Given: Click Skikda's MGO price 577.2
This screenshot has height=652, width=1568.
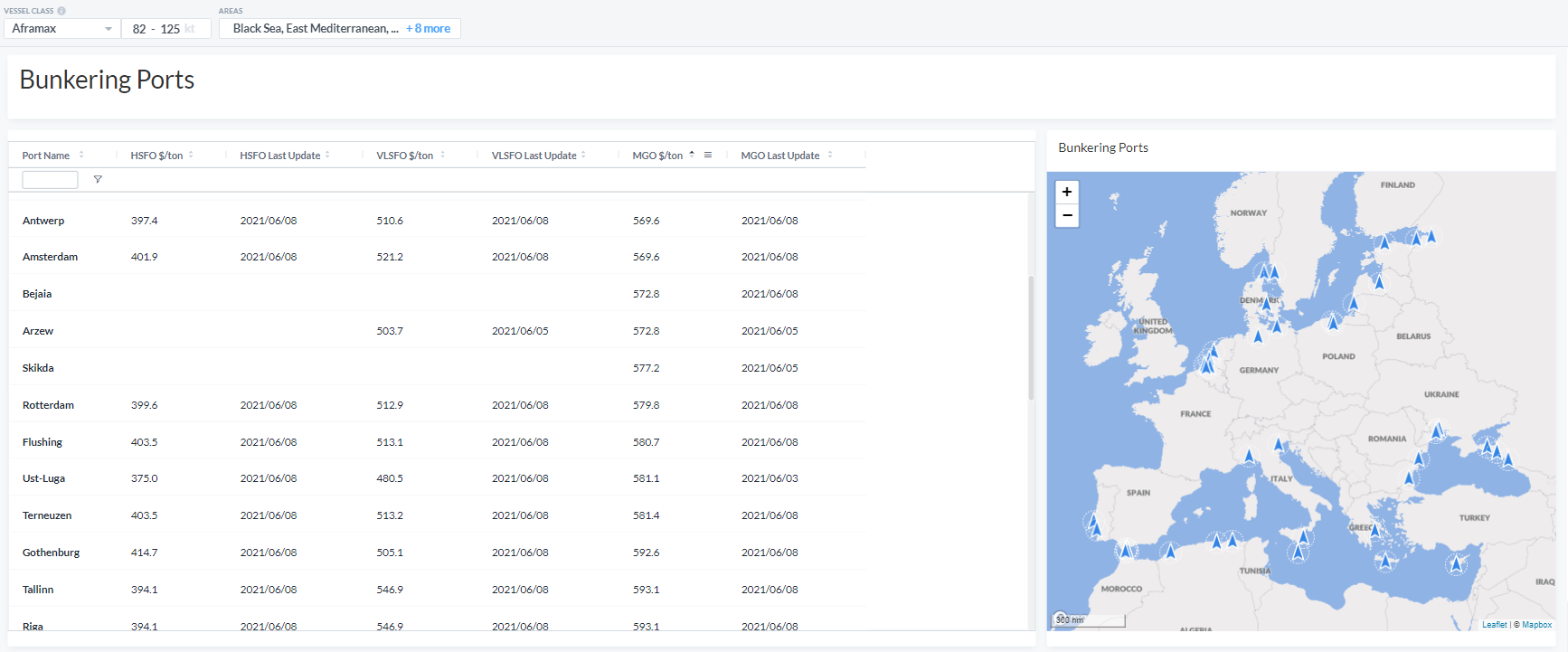Looking at the screenshot, I should (x=646, y=368).
